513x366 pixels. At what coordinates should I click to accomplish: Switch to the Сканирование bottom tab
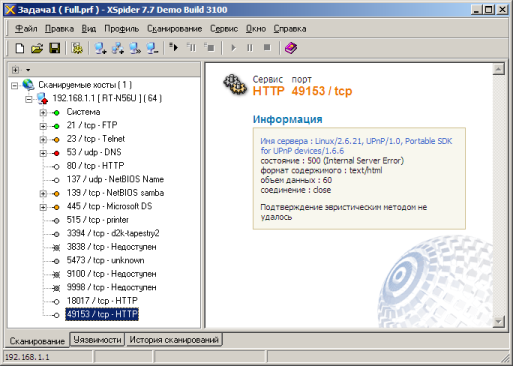37,341
